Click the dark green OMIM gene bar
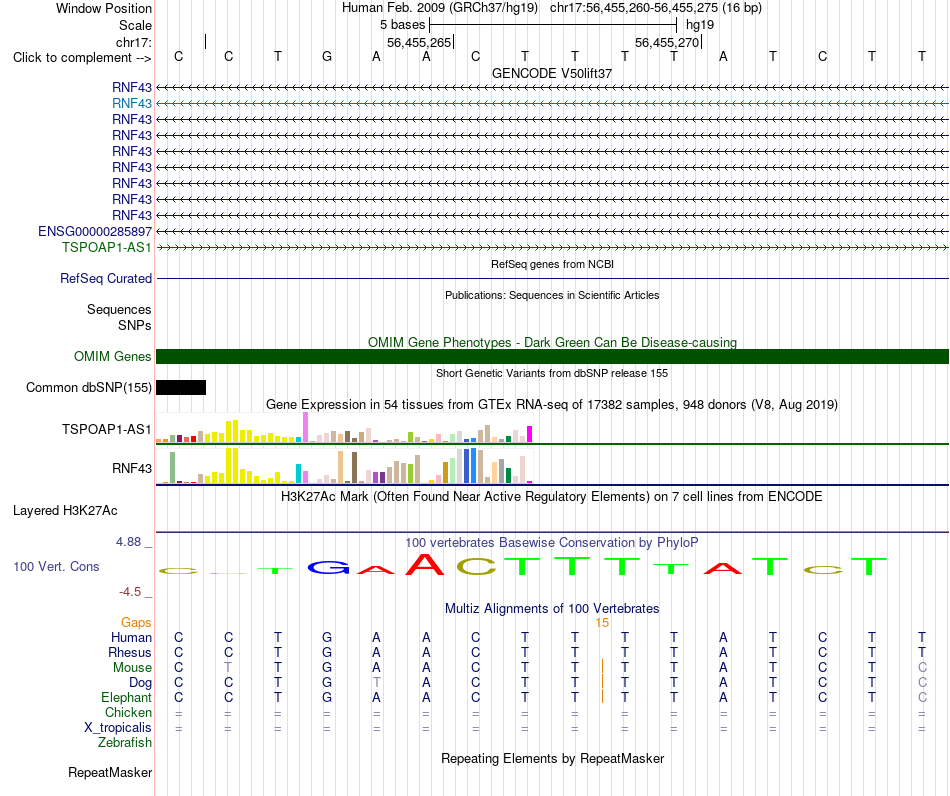This screenshot has height=796, width=950. tap(552, 356)
